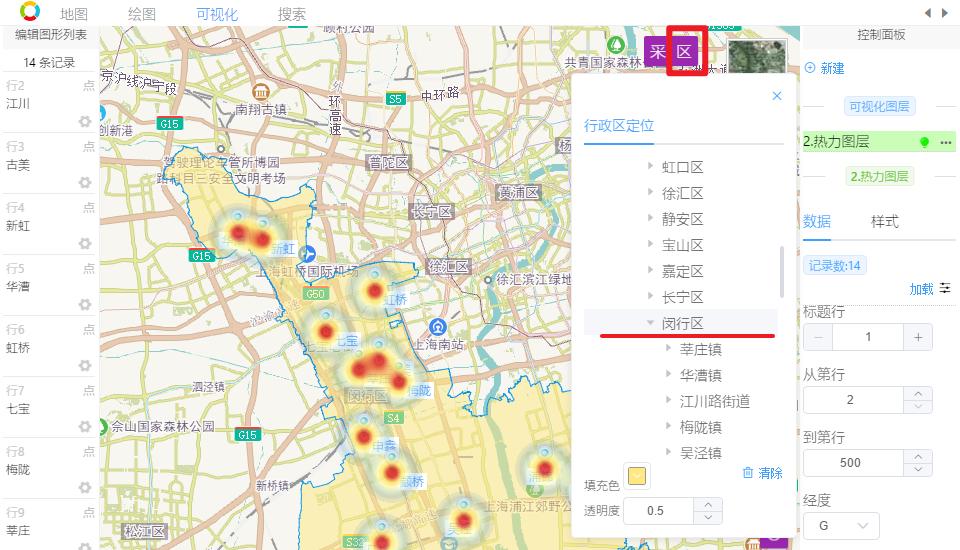Open settings gear for 新虹 row
Screen dimensions: 960x550
point(85,243)
